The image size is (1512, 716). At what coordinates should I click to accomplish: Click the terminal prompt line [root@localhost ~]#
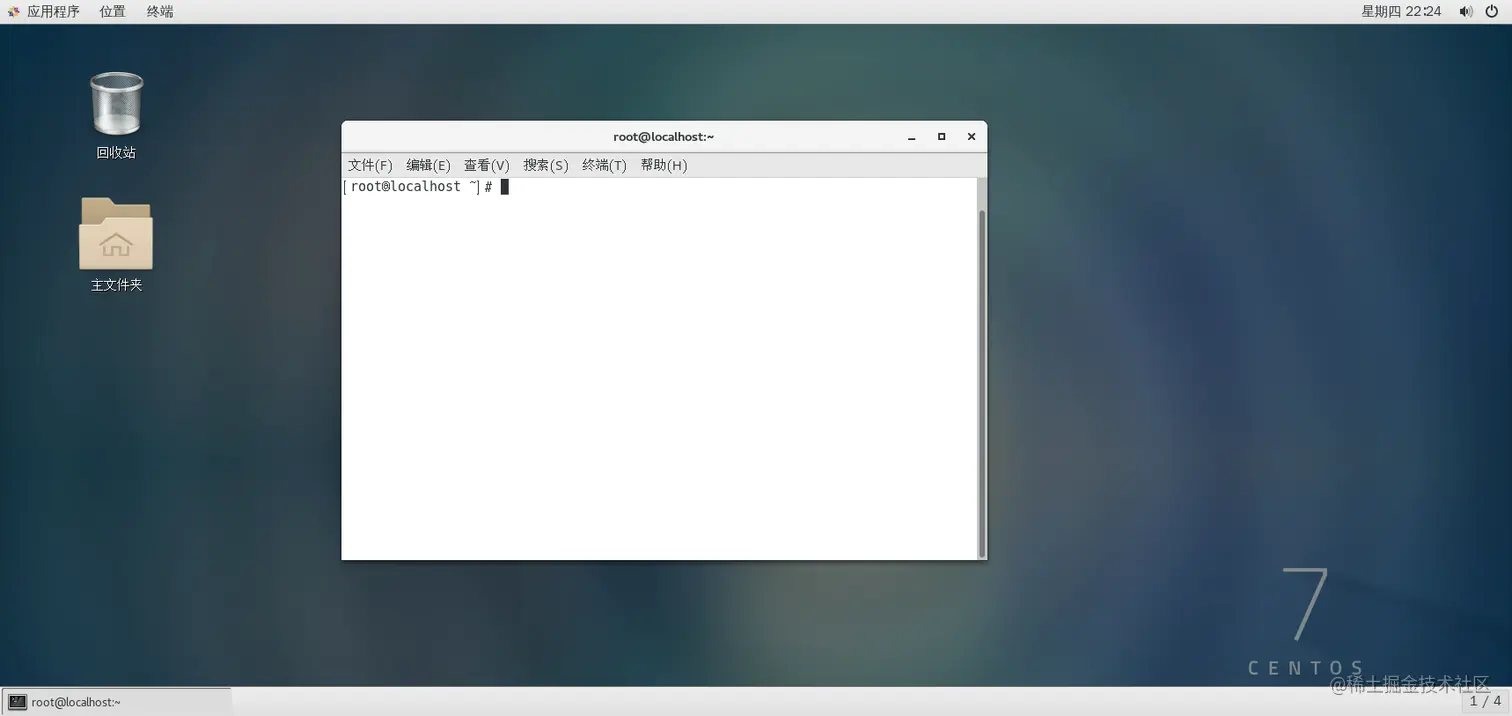click(418, 187)
